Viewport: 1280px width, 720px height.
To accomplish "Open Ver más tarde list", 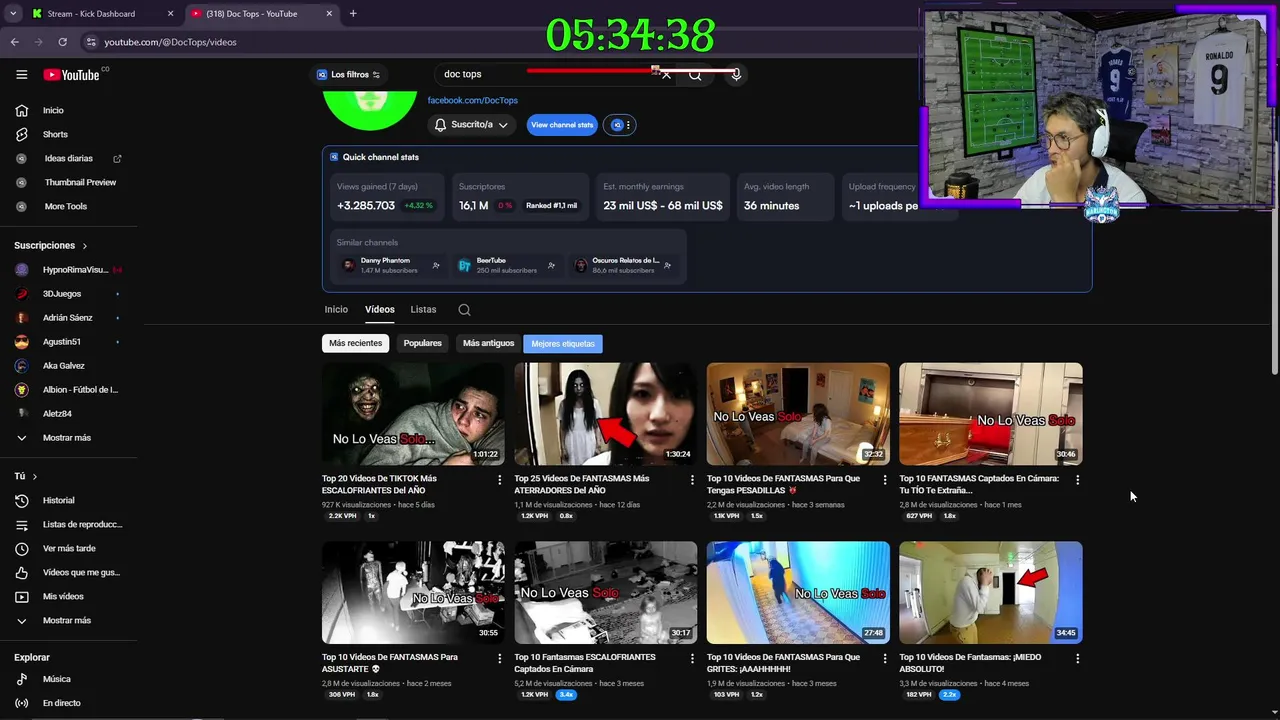I will pyautogui.click(x=69, y=548).
